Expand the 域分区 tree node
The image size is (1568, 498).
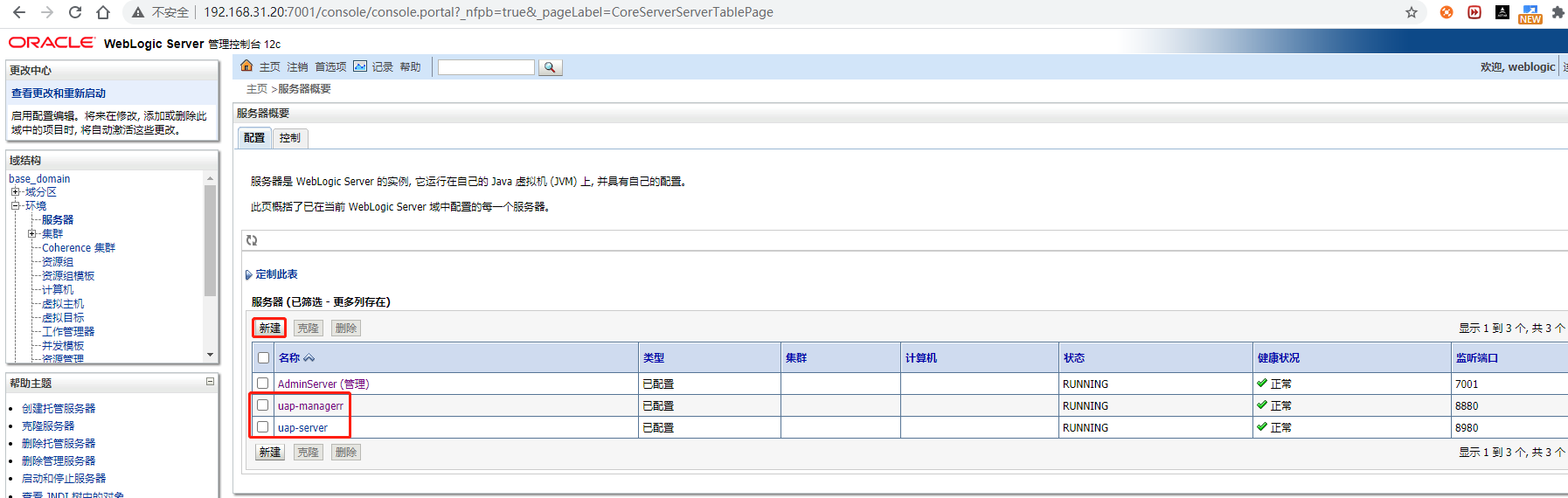tap(15, 192)
